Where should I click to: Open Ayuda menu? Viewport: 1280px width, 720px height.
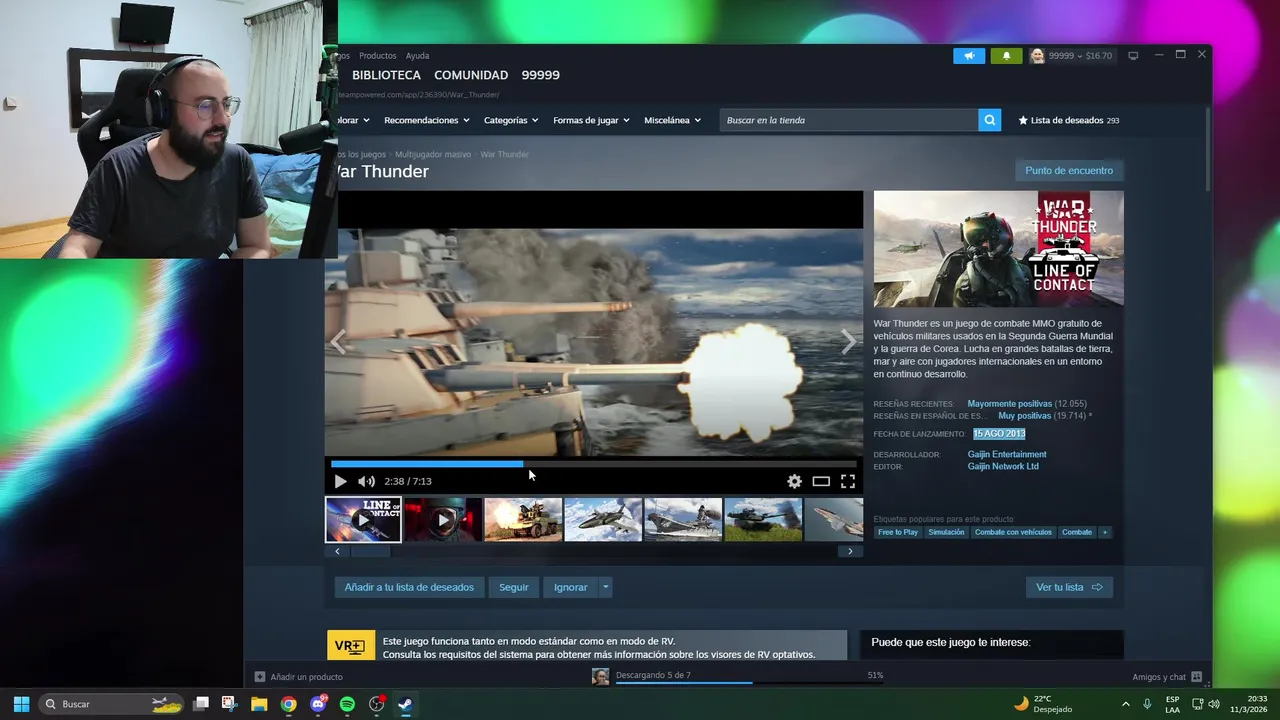click(417, 56)
